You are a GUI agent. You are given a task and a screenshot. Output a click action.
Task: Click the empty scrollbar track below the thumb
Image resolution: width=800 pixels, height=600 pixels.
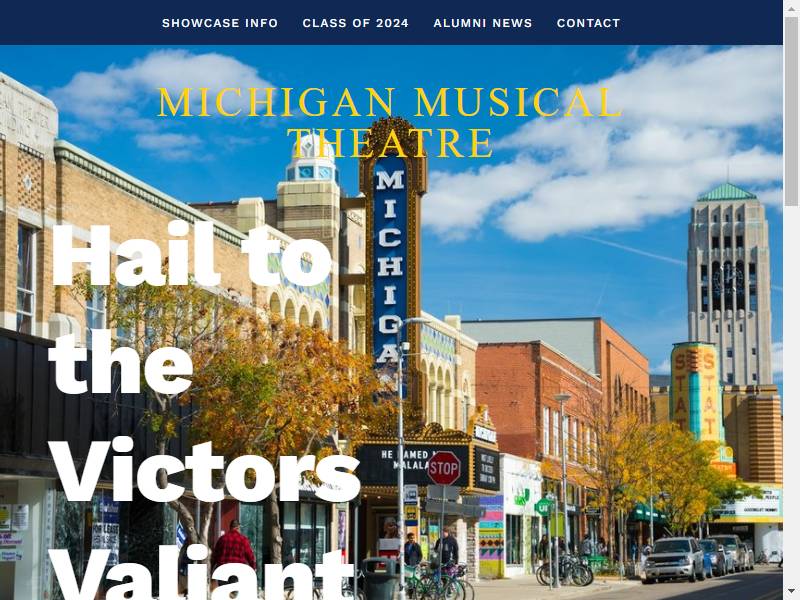tap(791, 395)
